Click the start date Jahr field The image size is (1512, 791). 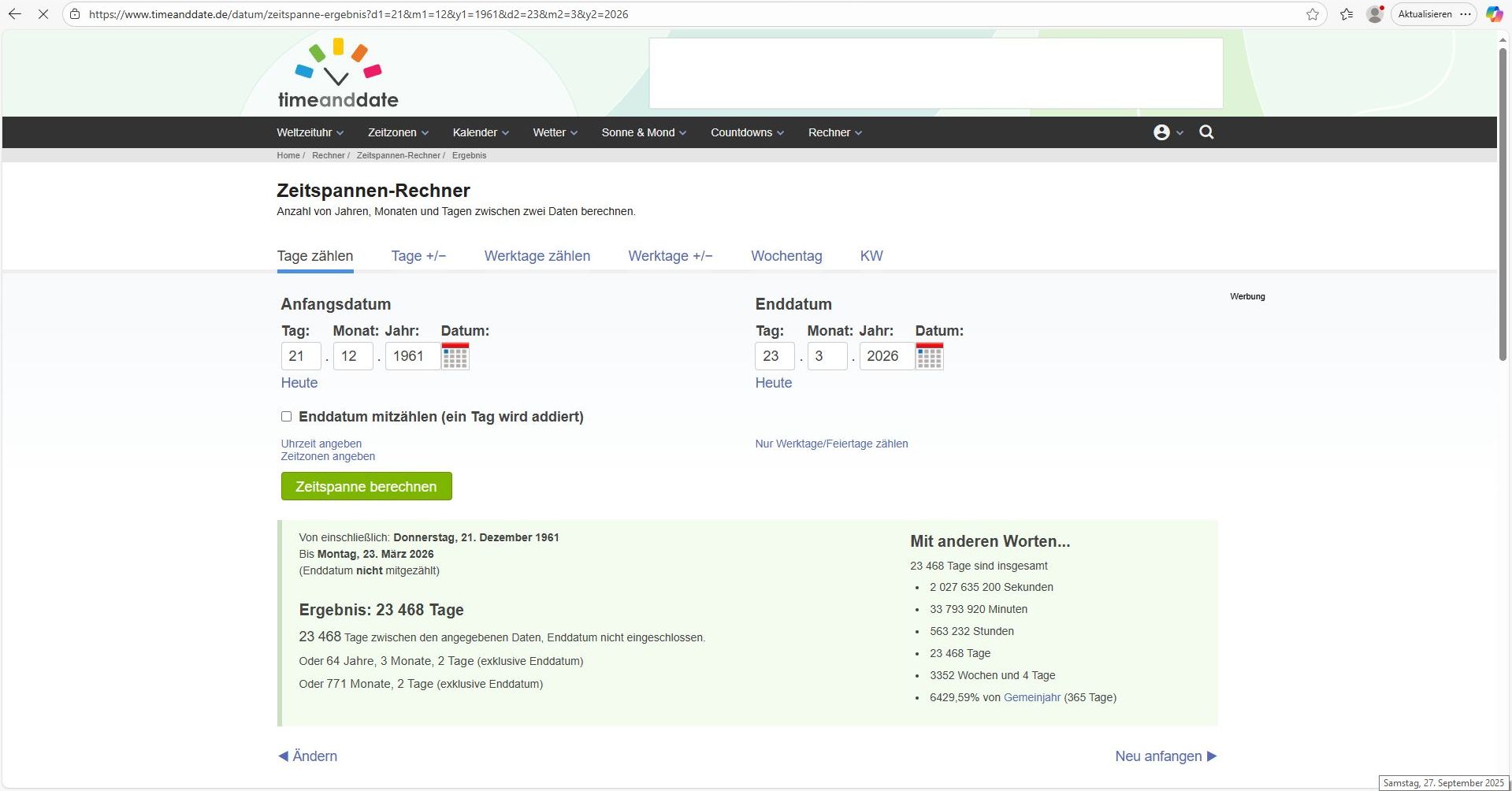[x=412, y=356]
